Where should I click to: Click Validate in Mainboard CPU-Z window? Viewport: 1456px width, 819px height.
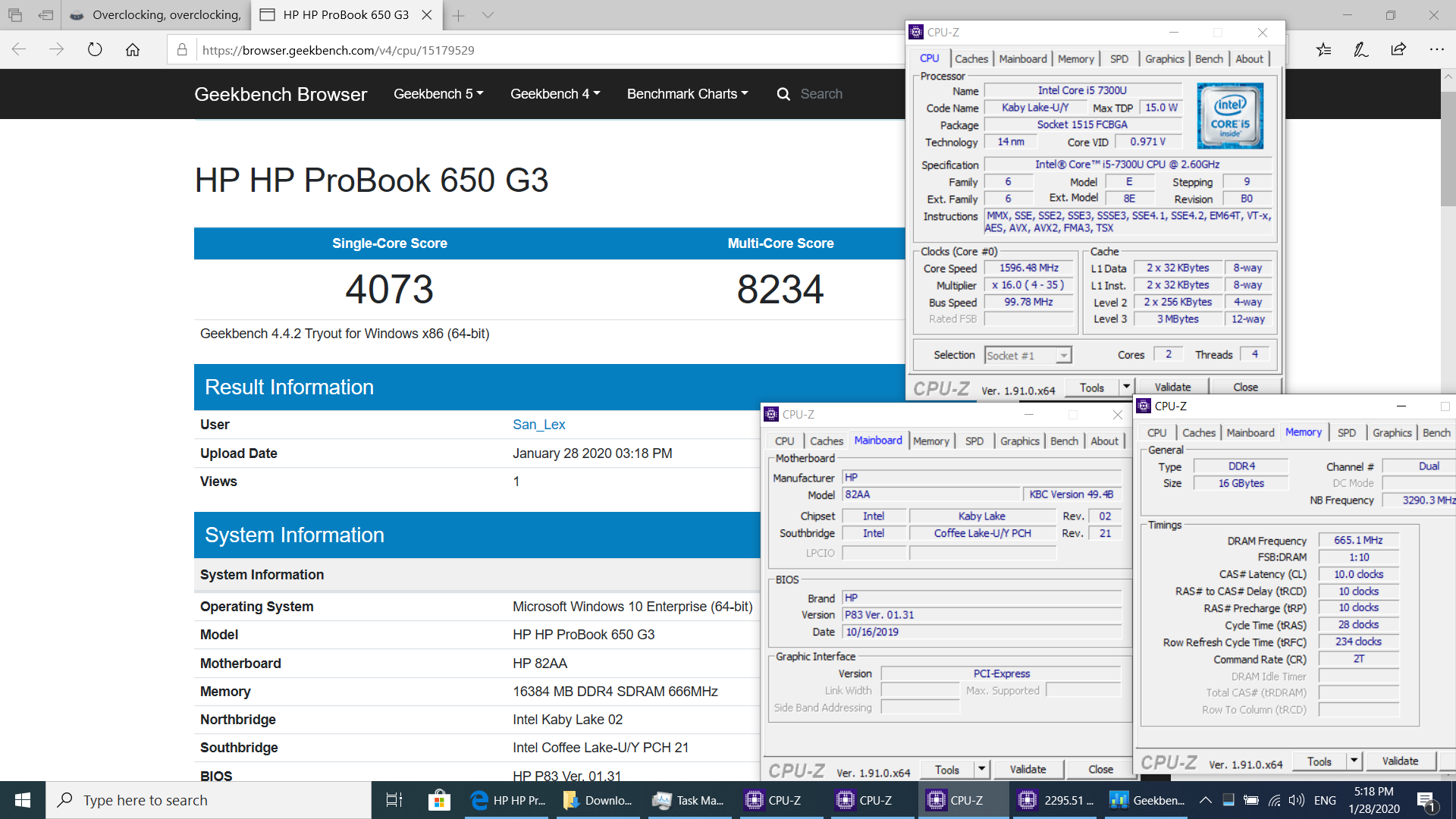pyautogui.click(x=1028, y=769)
